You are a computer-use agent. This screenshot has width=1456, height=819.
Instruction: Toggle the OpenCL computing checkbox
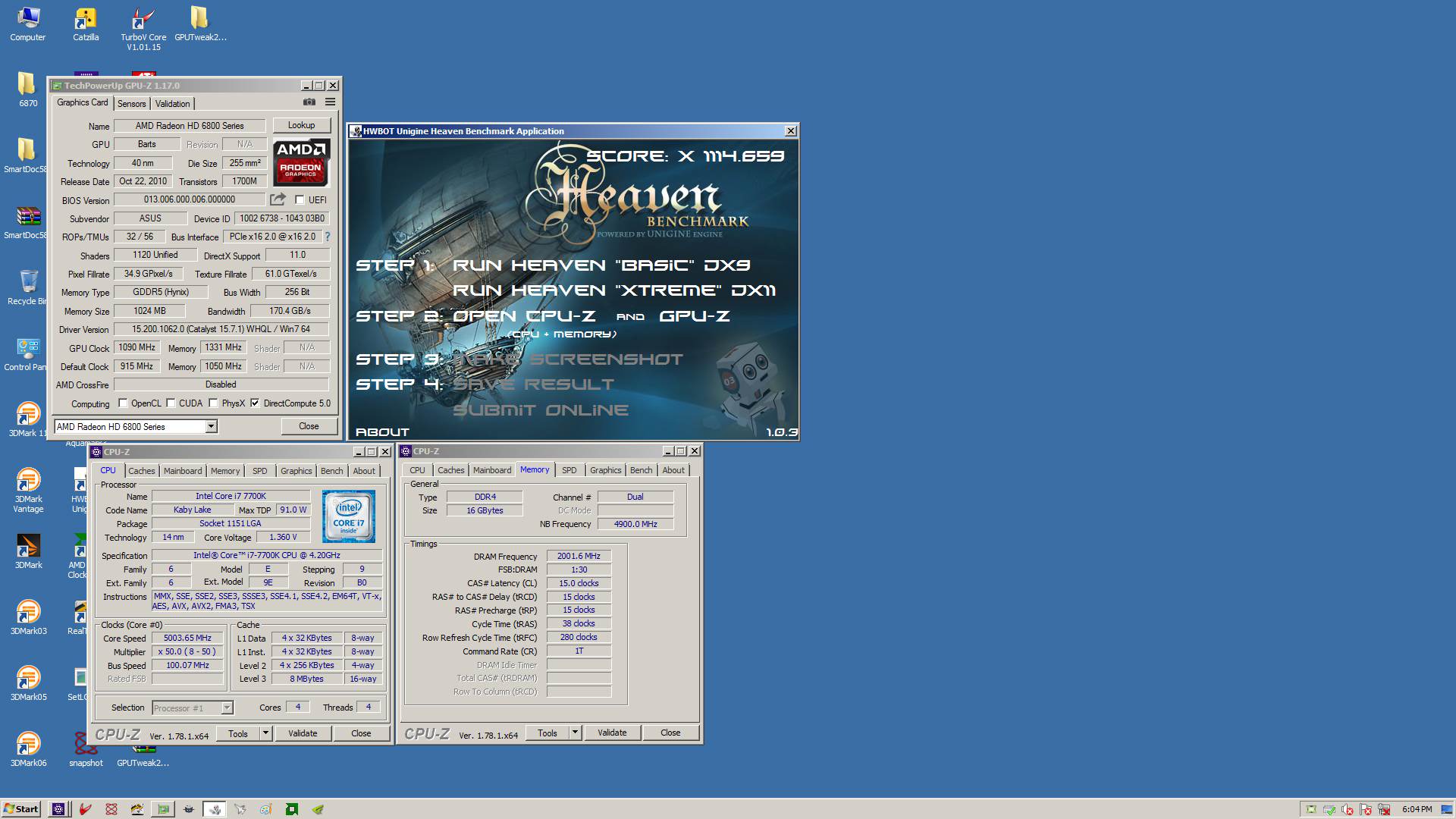(x=123, y=403)
